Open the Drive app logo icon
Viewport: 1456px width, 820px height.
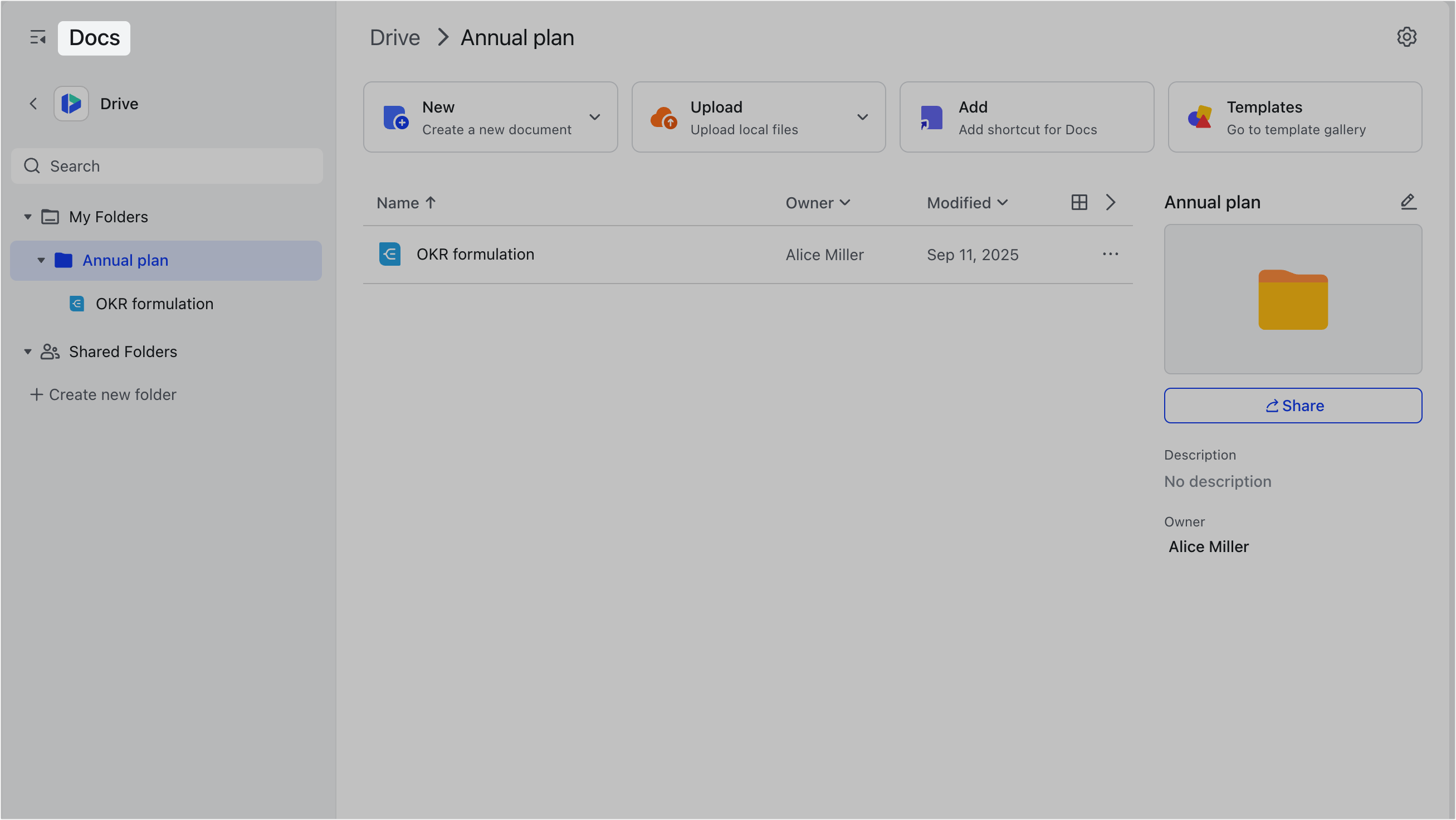coord(71,104)
